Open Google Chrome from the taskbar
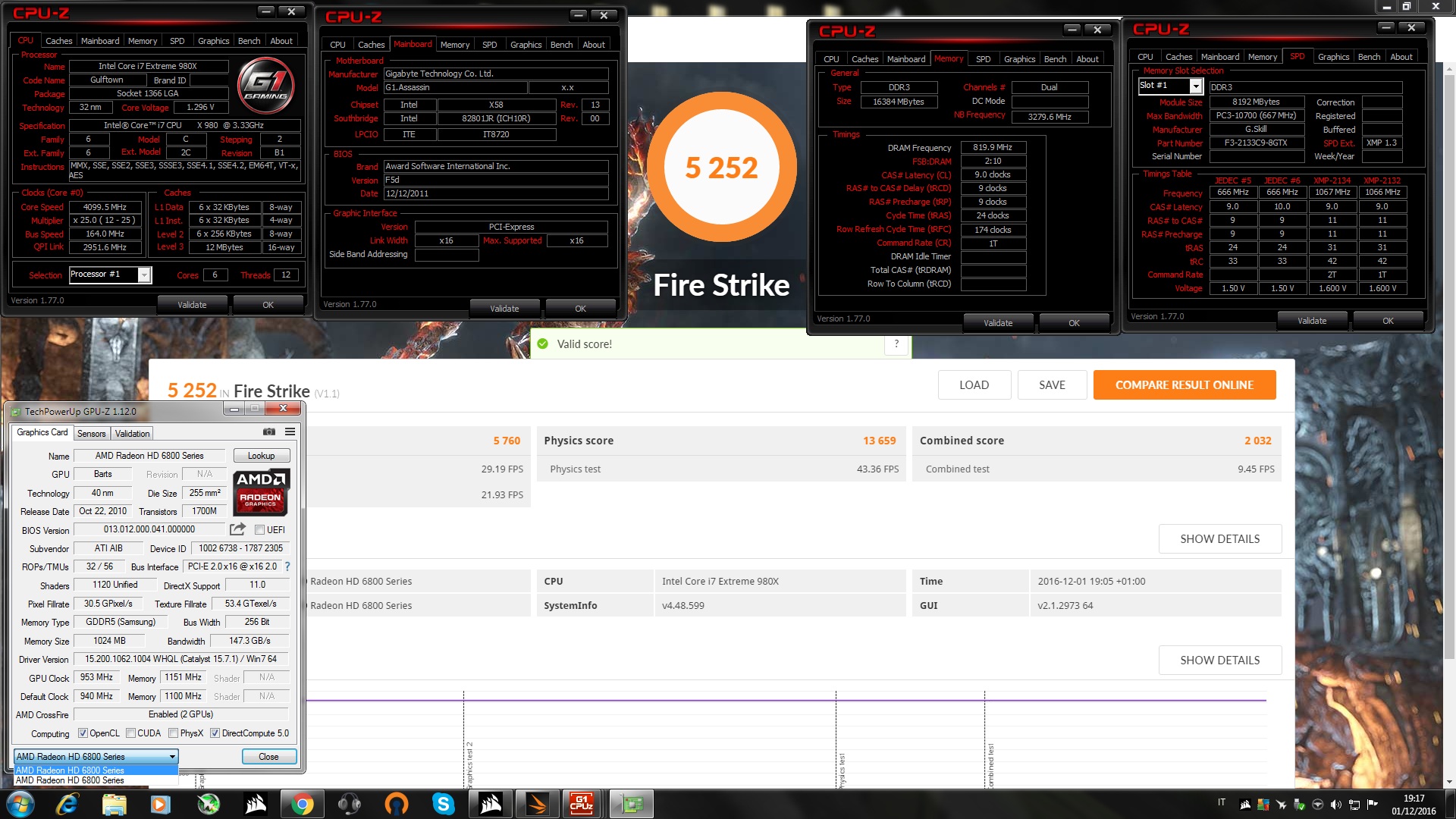Viewport: 1456px width, 819px height. (302, 804)
